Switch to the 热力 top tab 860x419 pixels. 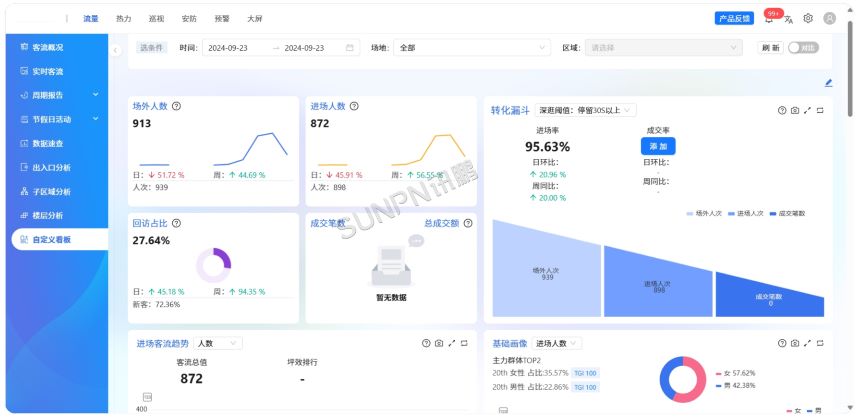tap(123, 18)
